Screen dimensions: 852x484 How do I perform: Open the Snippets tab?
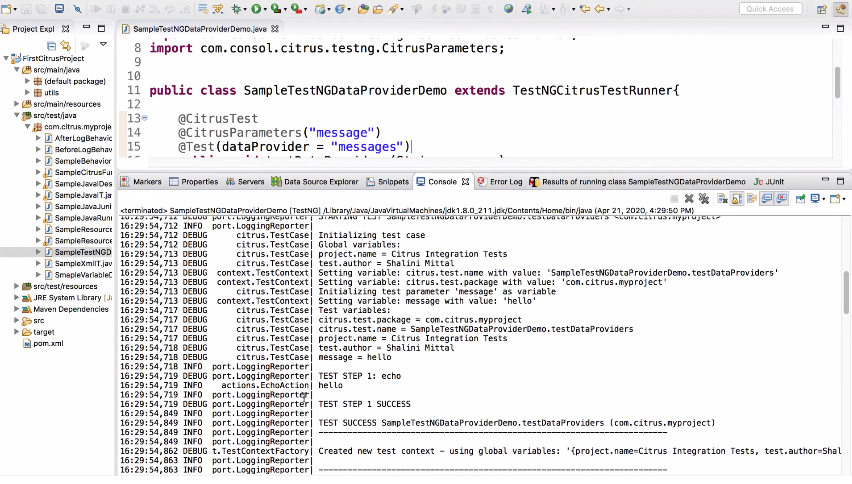pyautogui.click(x=387, y=182)
